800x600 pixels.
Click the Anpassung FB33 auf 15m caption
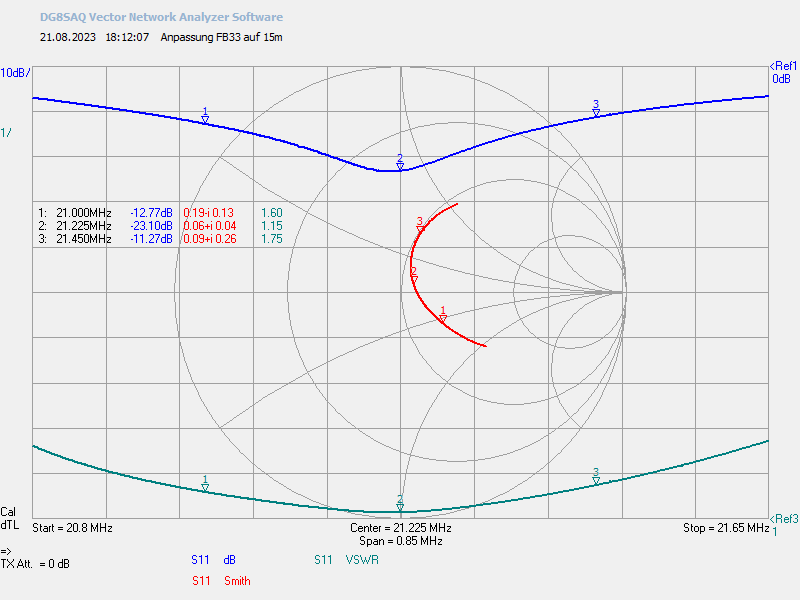click(221, 37)
